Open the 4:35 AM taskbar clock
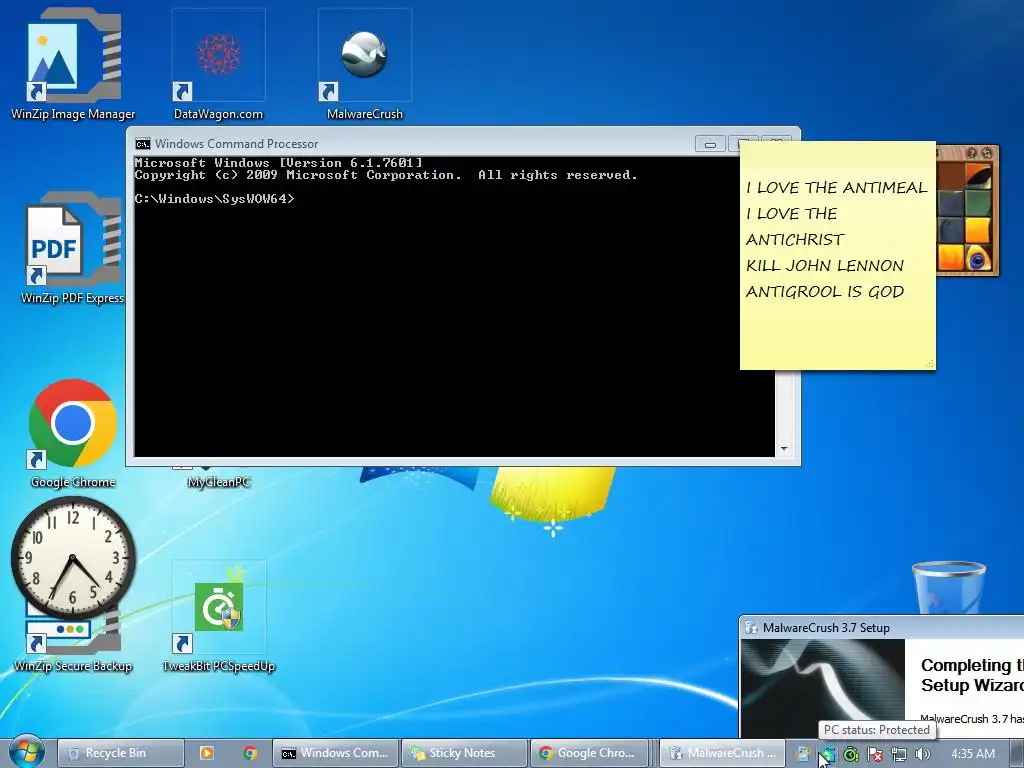The width and height of the screenshot is (1024, 768). click(972, 754)
